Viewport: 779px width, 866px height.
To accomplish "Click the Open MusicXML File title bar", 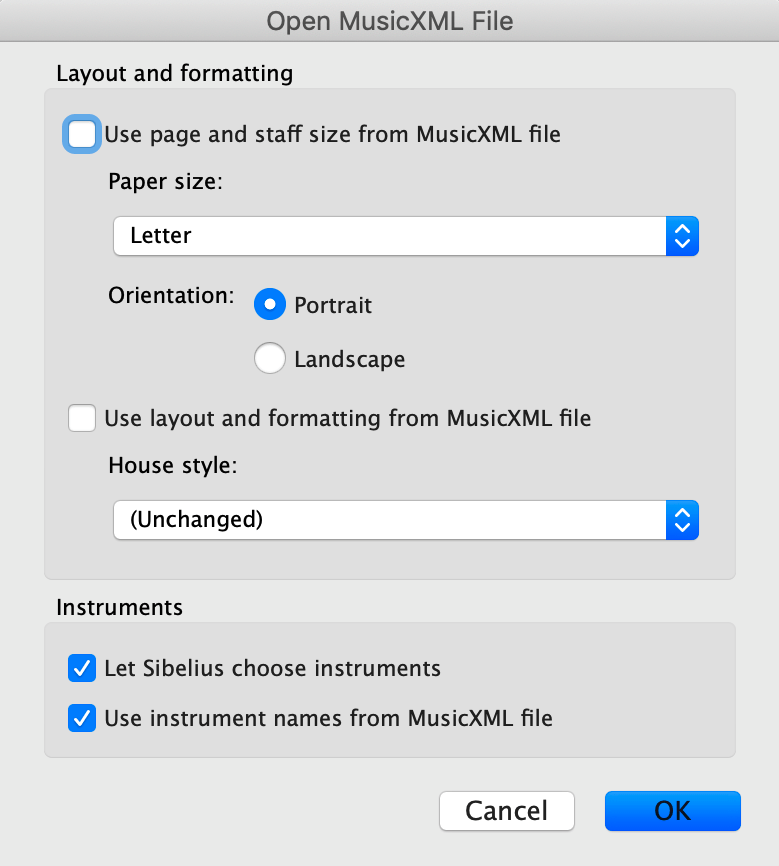I will coord(389,21).
